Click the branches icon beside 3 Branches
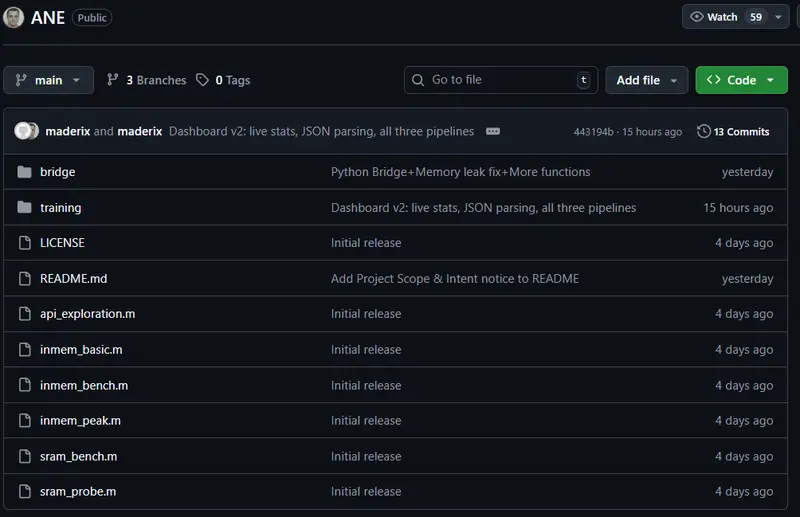 pos(113,80)
